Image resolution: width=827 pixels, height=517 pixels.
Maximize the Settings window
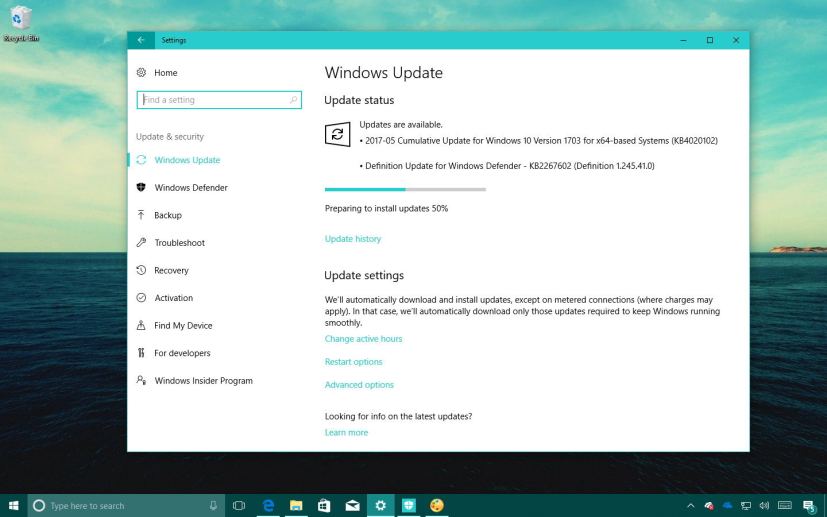(x=710, y=40)
